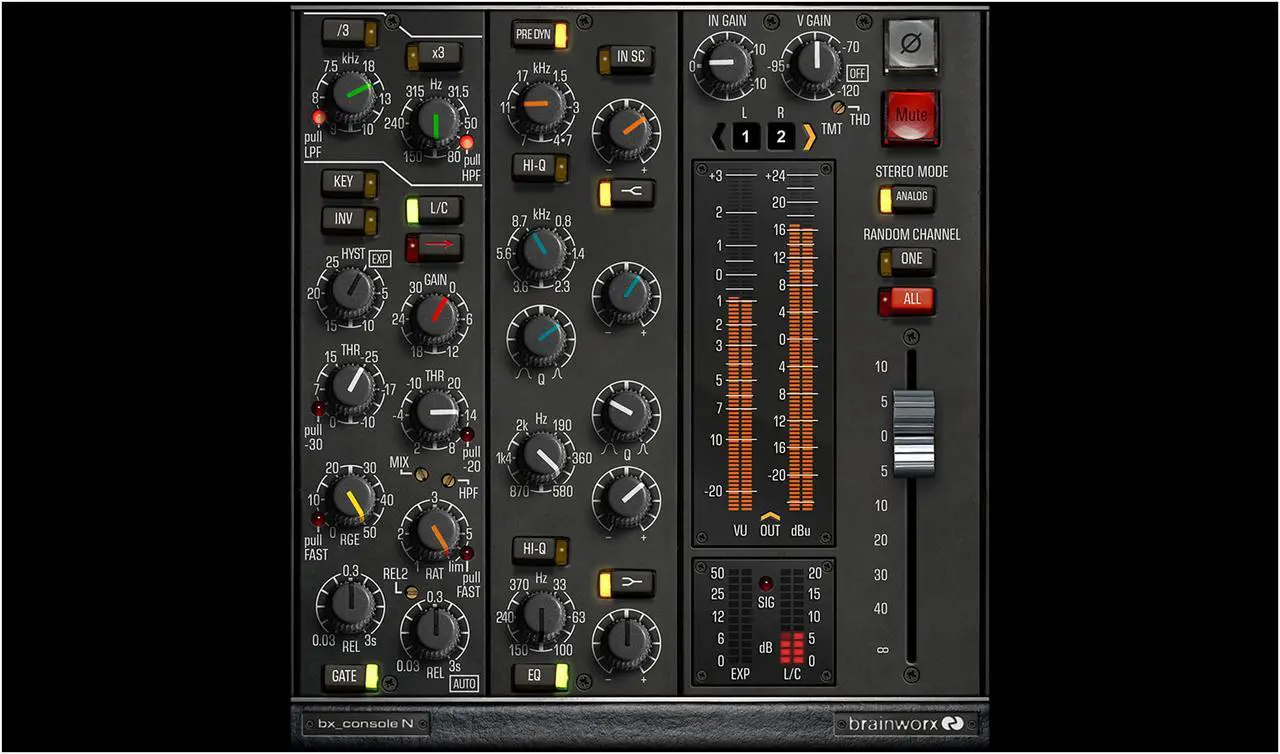Toggle the L/C limiter-compressor switch
The height and width of the screenshot is (754, 1280).
433,210
